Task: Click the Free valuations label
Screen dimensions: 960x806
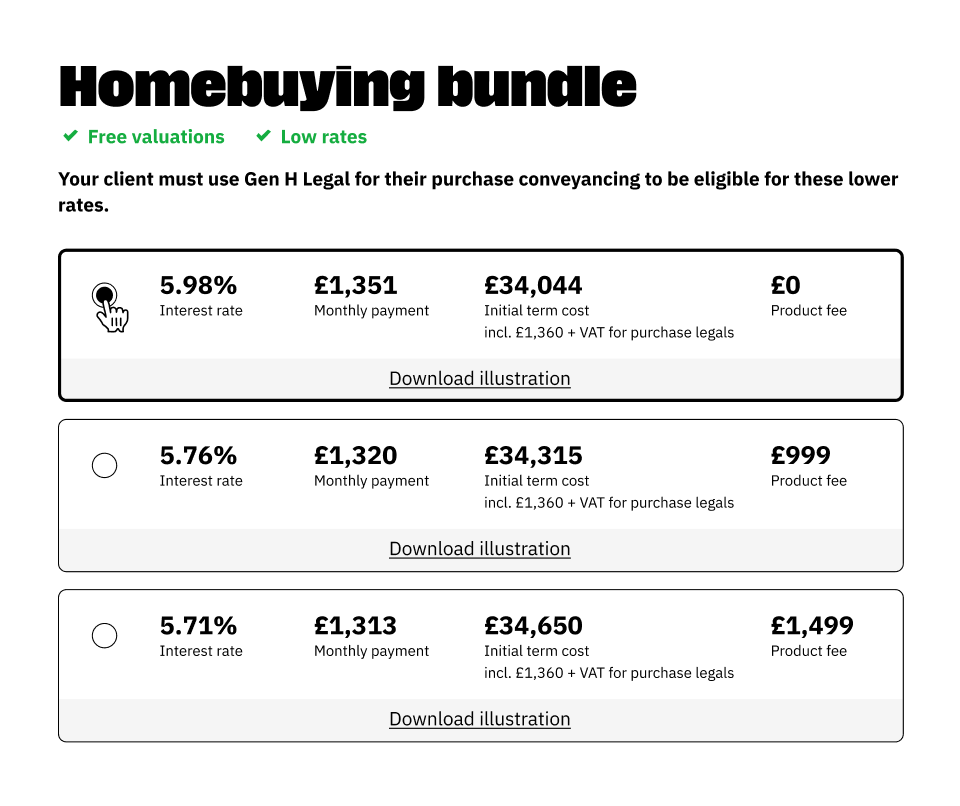Action: 156,137
